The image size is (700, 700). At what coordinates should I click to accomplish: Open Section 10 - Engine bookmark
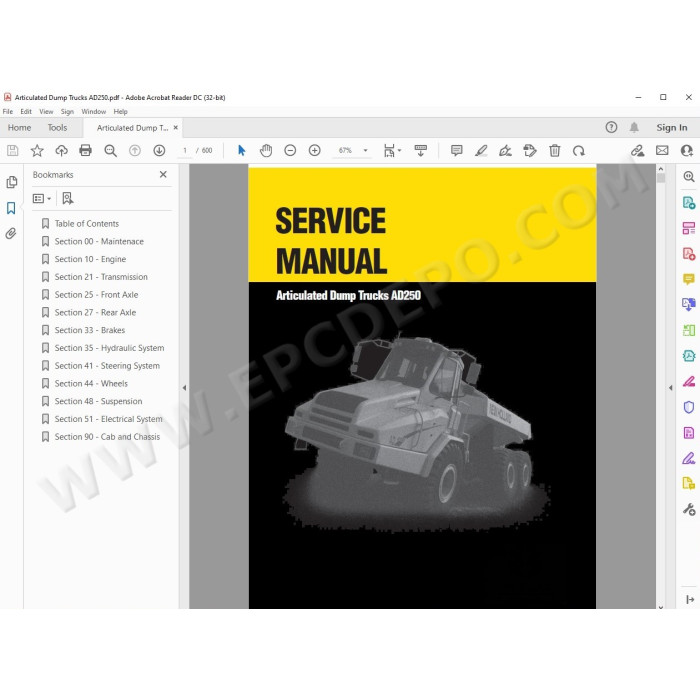pyautogui.click(x=90, y=259)
